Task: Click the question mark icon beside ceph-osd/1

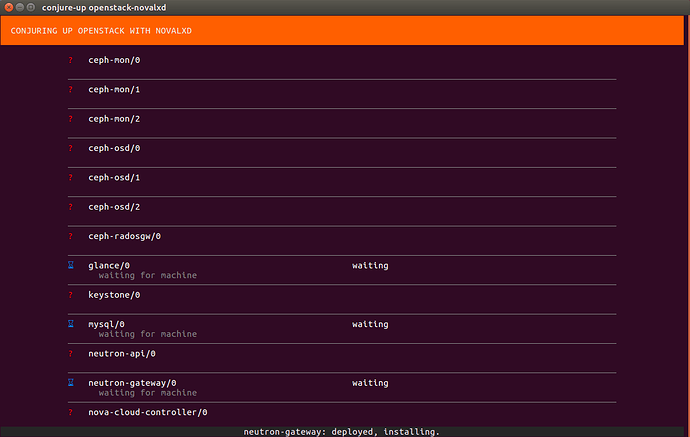Action: (70, 177)
